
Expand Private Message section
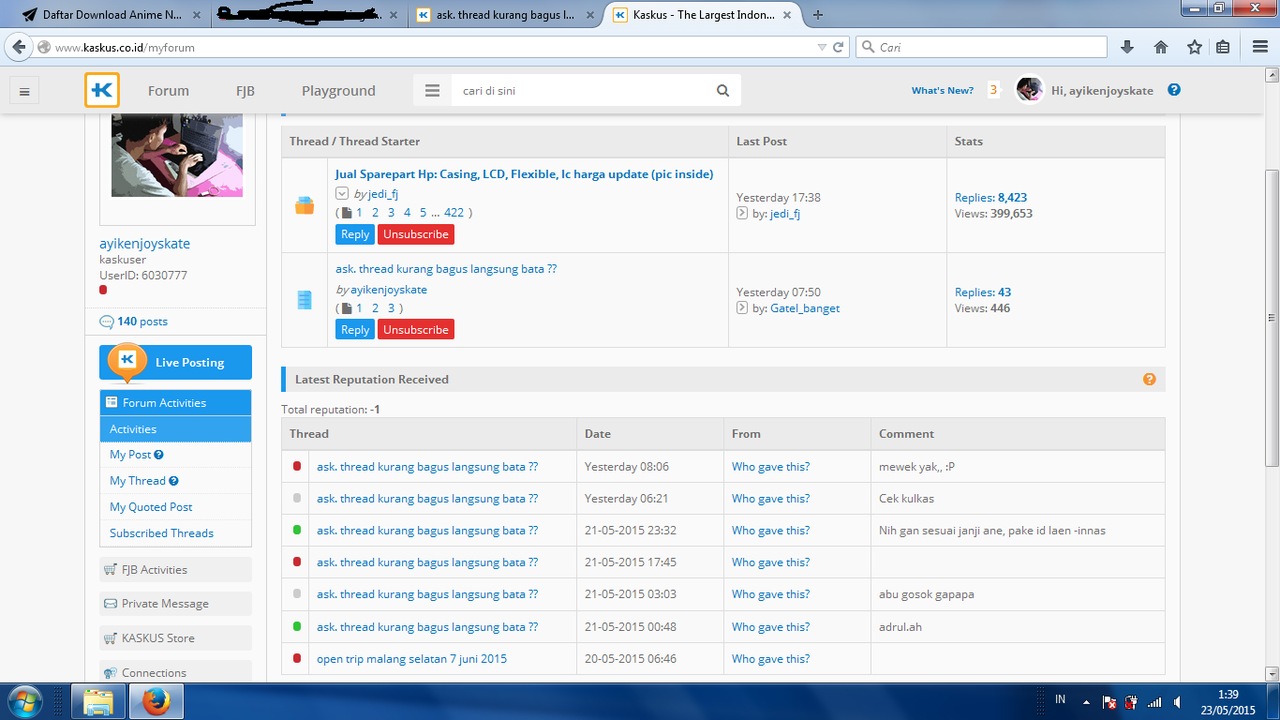click(x=175, y=604)
